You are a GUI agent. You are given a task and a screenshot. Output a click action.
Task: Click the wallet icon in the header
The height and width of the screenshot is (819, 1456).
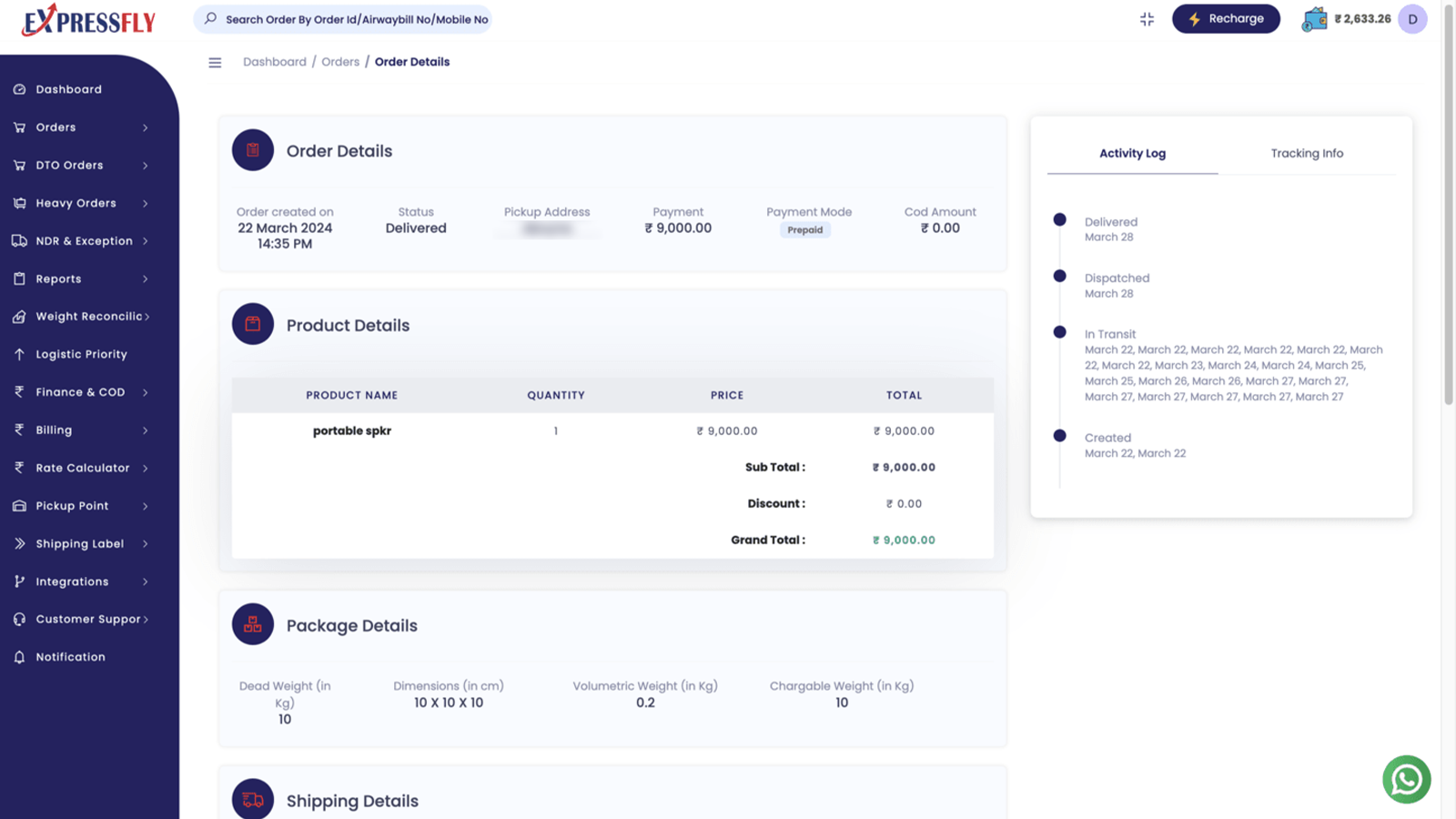(x=1314, y=18)
